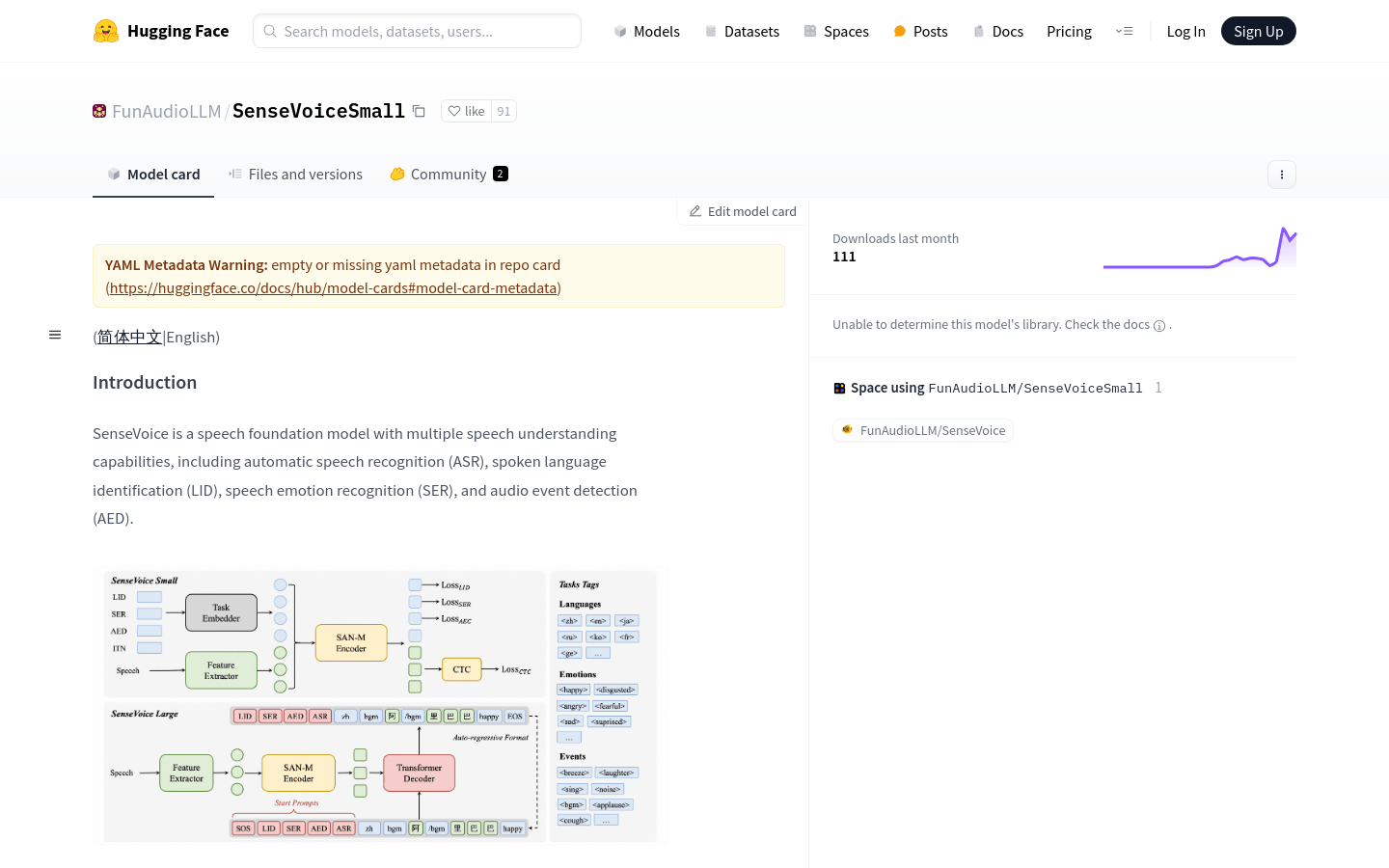Image resolution: width=1389 pixels, height=868 pixels.
Task: Open the three-dot model options menu
Action: tap(1281, 175)
